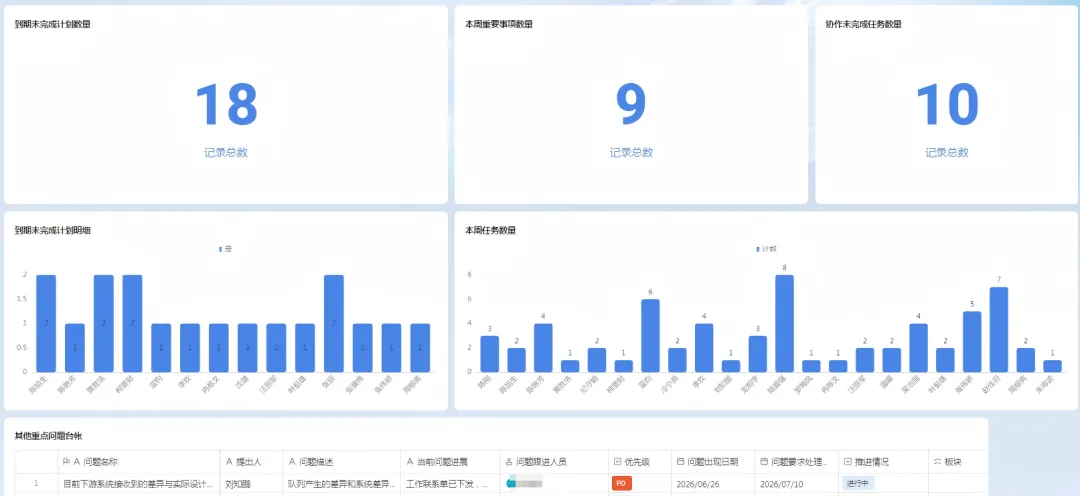Screen dimensions: 1080x496
Task: Click the text-type icon beside 问题描述 header
Action: [292, 462]
